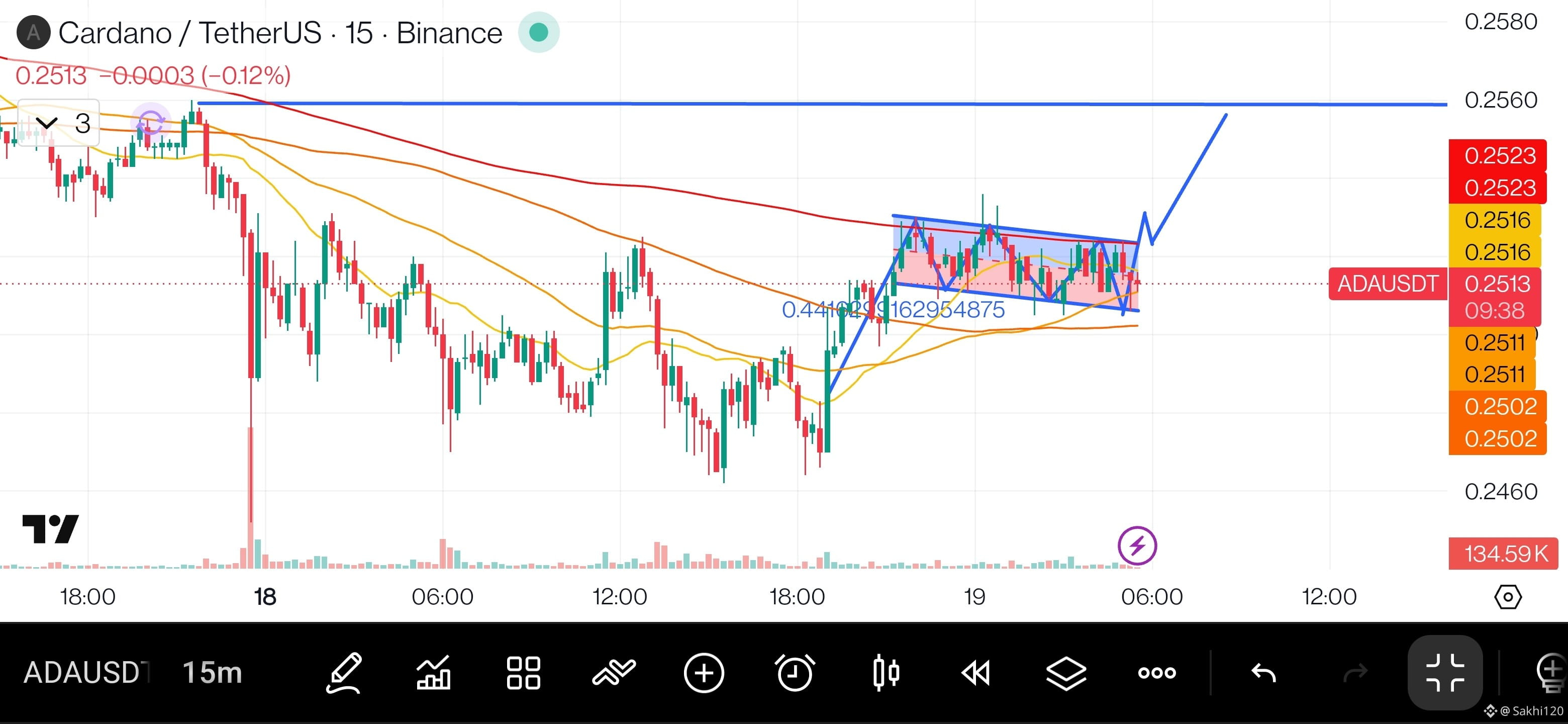Screen dimensions: 1568x724
Task: Open the ADAUSDT symbol search
Action: coord(86,673)
